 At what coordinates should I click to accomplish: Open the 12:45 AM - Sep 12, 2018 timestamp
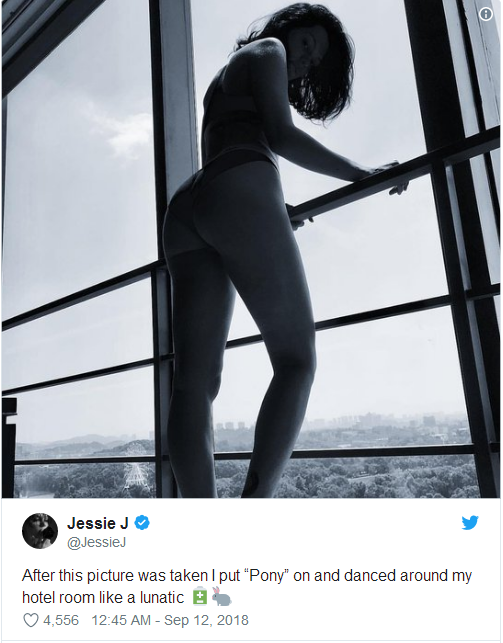(170, 620)
